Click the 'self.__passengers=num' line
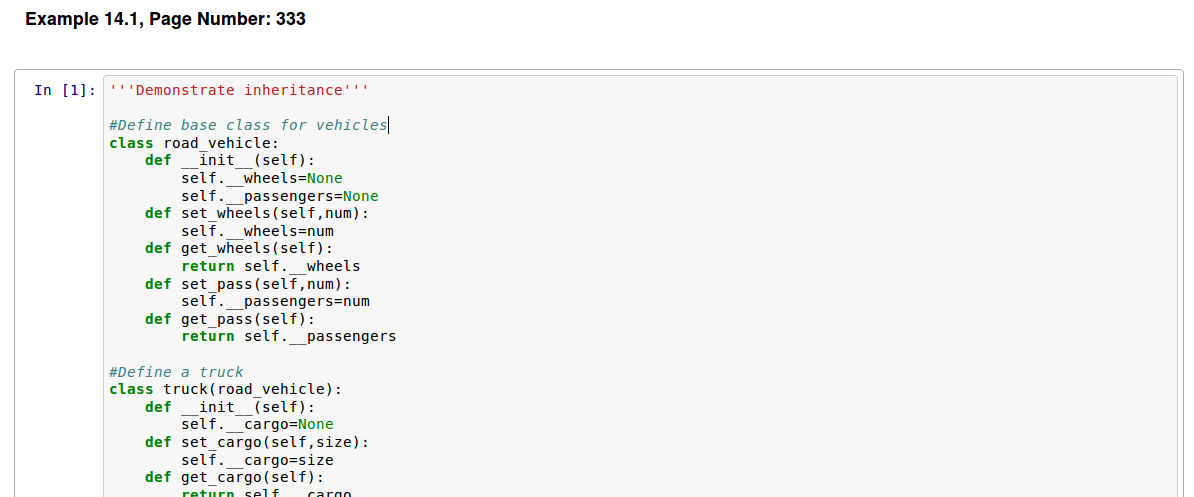 pyautogui.click(x=275, y=301)
